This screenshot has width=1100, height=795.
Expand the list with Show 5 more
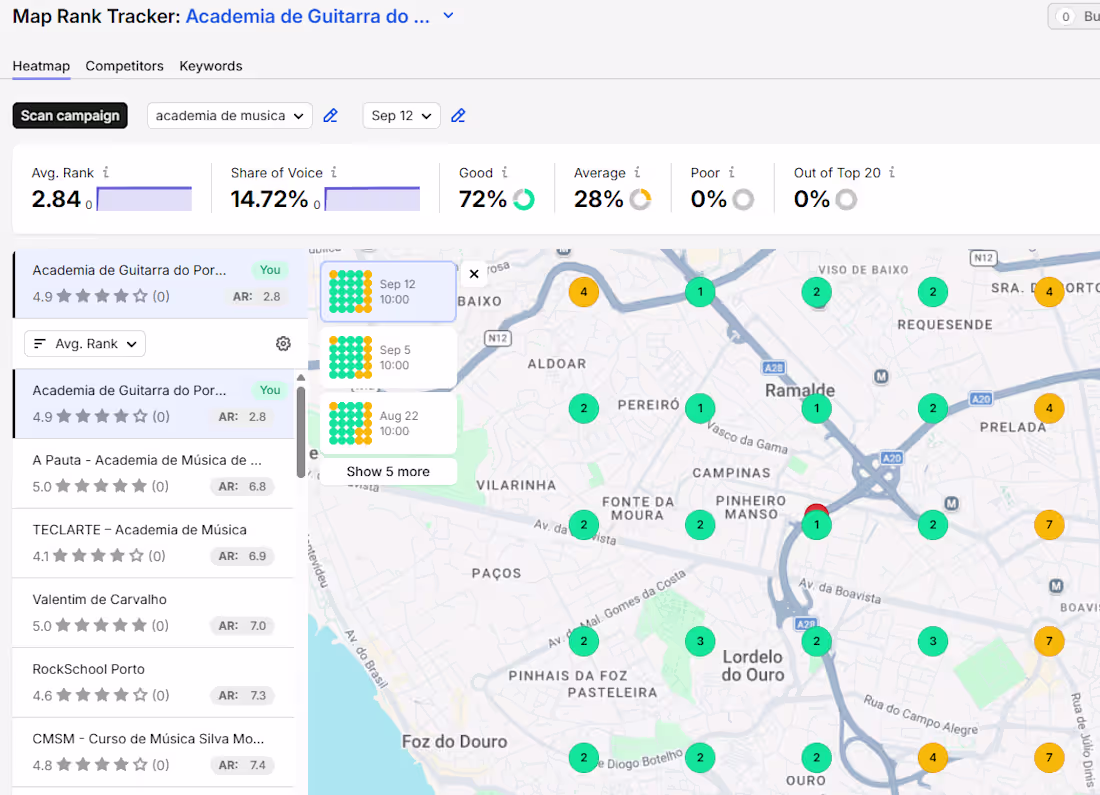tap(388, 472)
